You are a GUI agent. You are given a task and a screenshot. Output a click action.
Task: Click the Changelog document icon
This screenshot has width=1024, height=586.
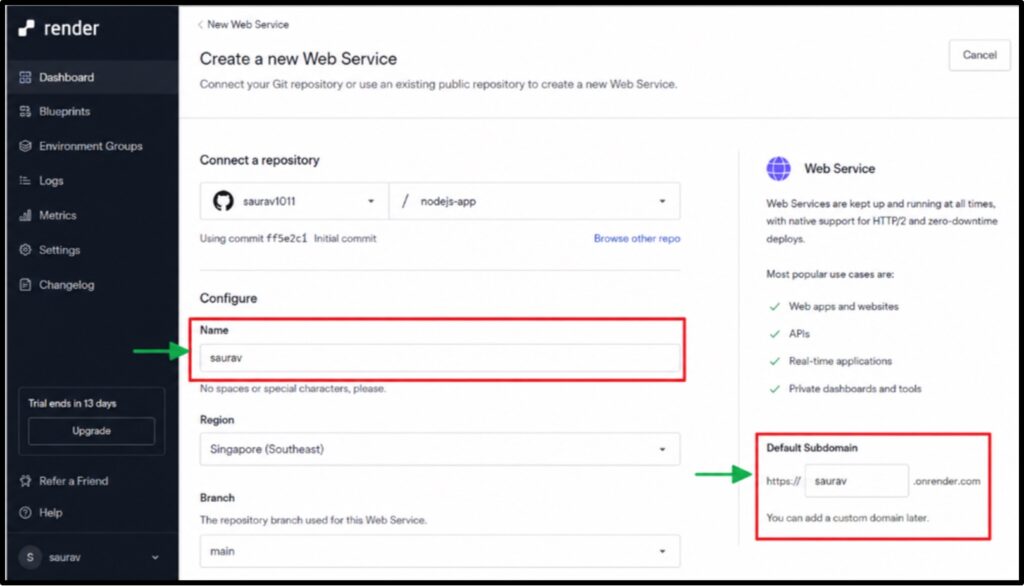click(x=25, y=285)
